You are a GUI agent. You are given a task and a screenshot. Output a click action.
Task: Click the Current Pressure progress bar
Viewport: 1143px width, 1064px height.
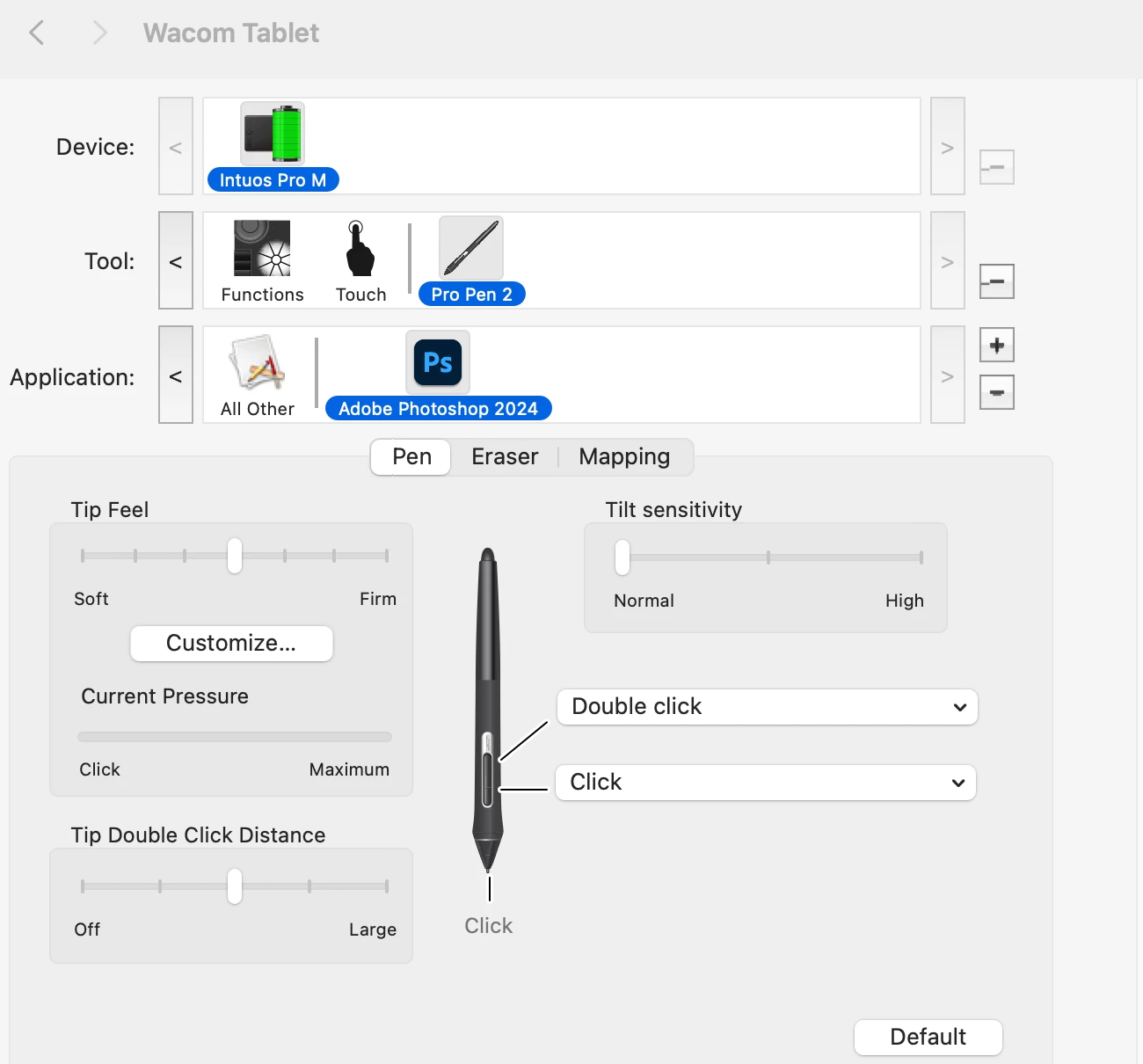[x=235, y=737]
